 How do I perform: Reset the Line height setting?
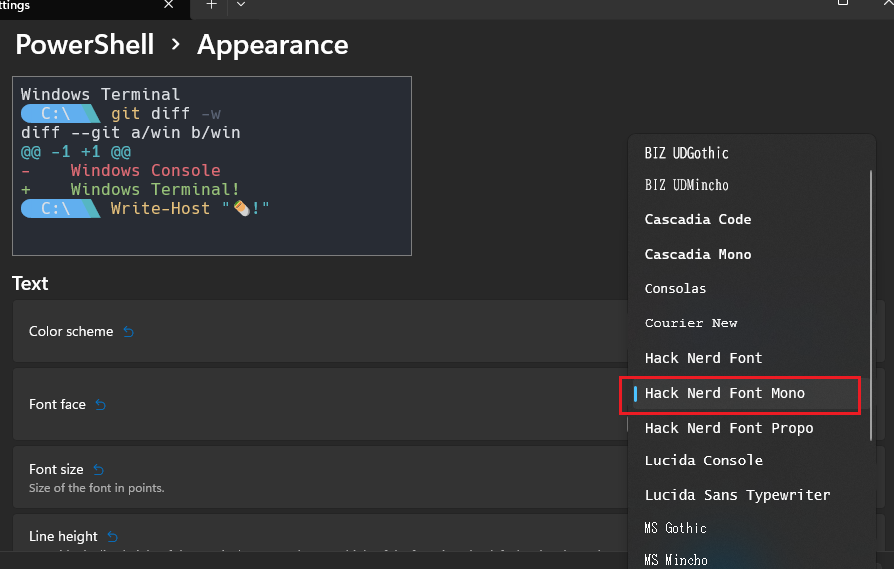pyautogui.click(x=112, y=537)
